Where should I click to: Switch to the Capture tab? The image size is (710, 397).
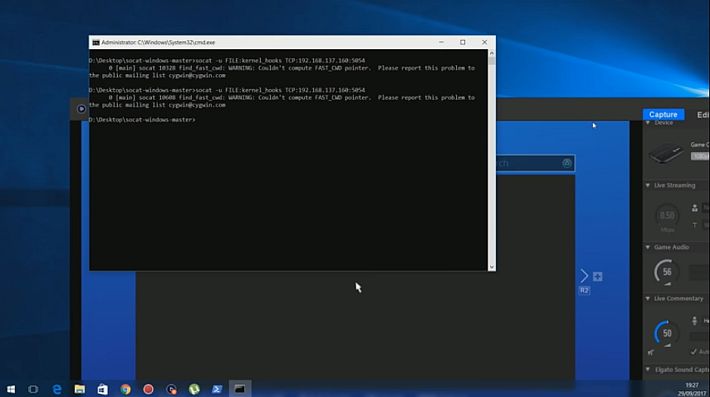coord(663,115)
